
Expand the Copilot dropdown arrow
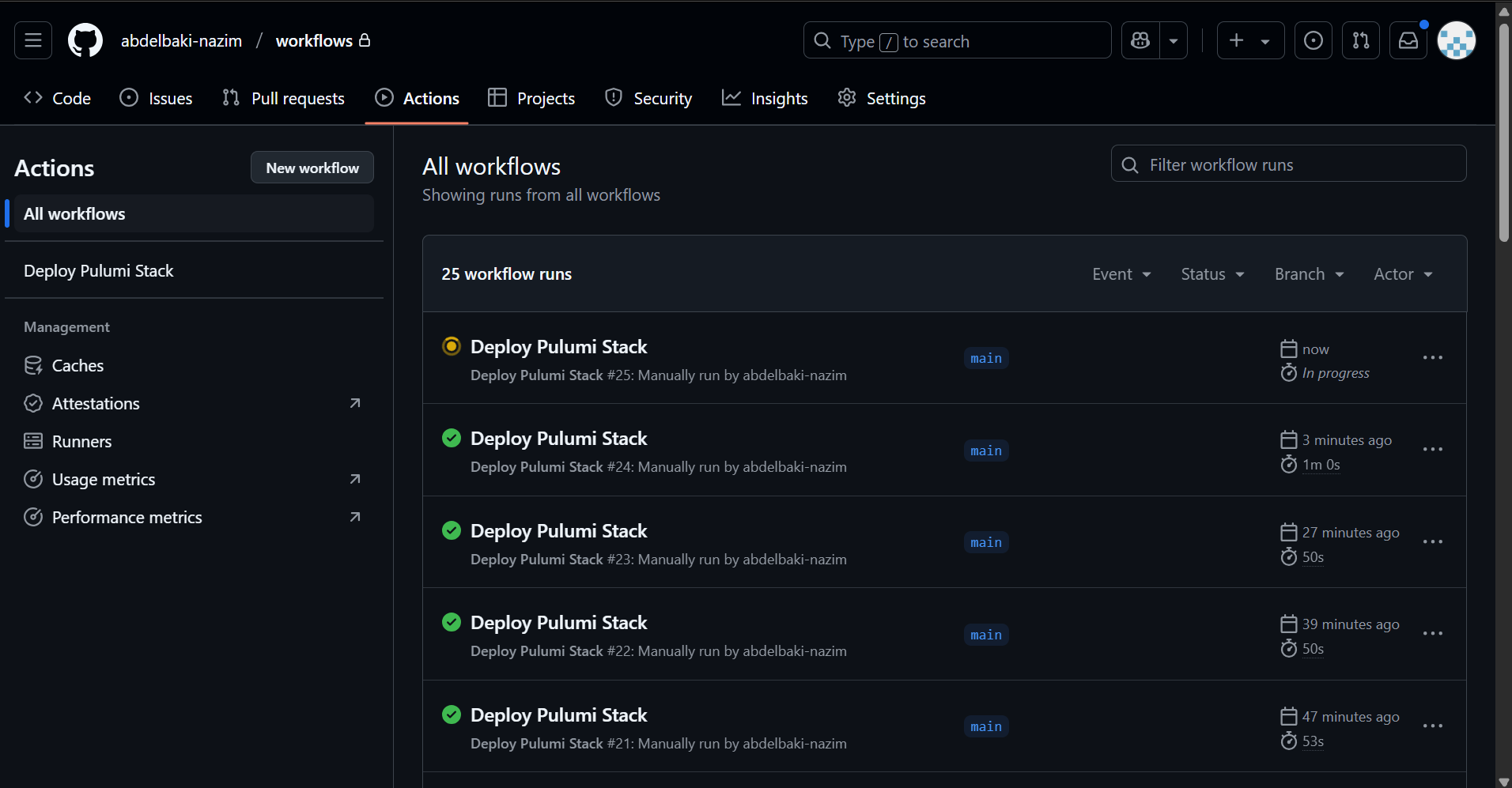[x=1174, y=40]
